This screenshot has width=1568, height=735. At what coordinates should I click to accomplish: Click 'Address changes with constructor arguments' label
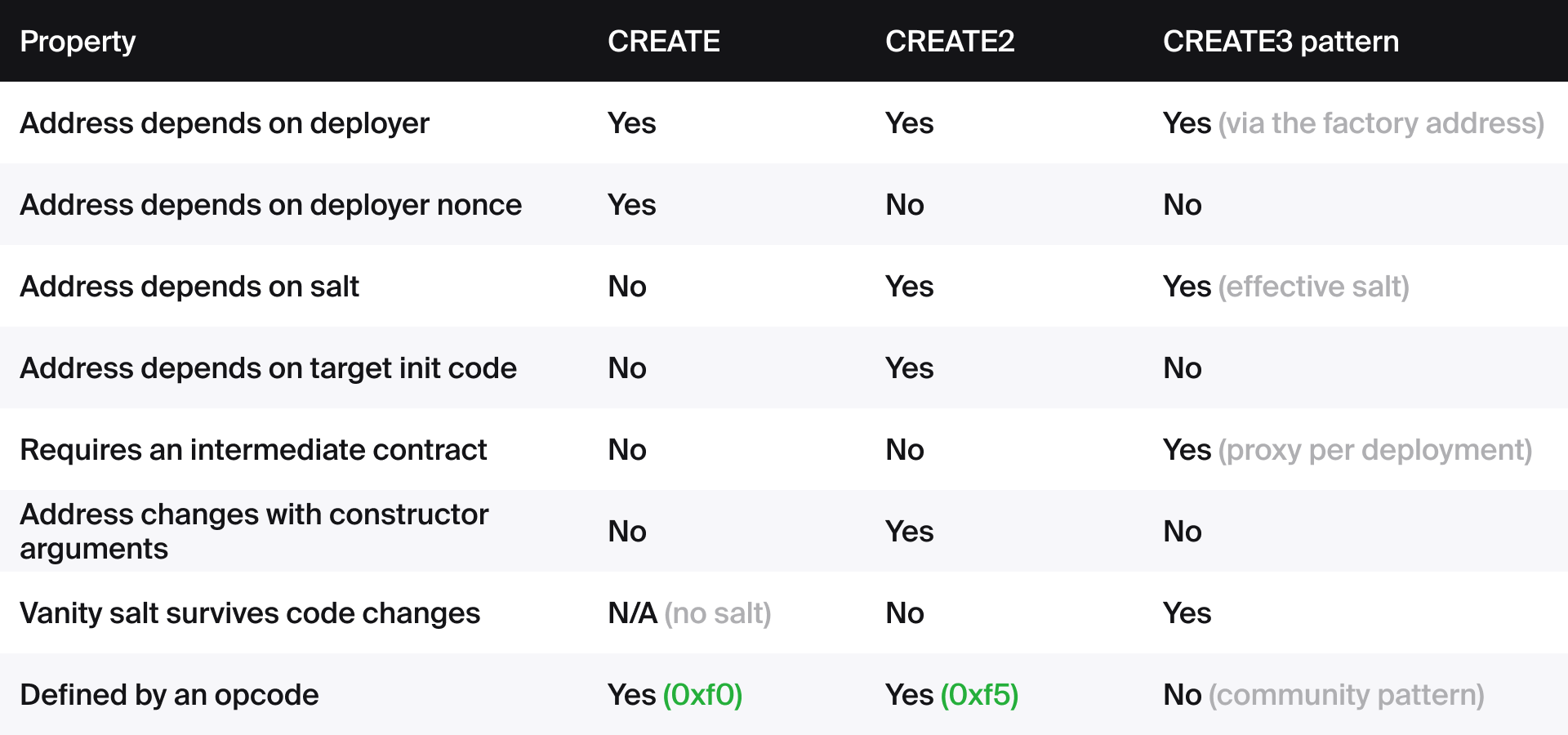click(254, 532)
